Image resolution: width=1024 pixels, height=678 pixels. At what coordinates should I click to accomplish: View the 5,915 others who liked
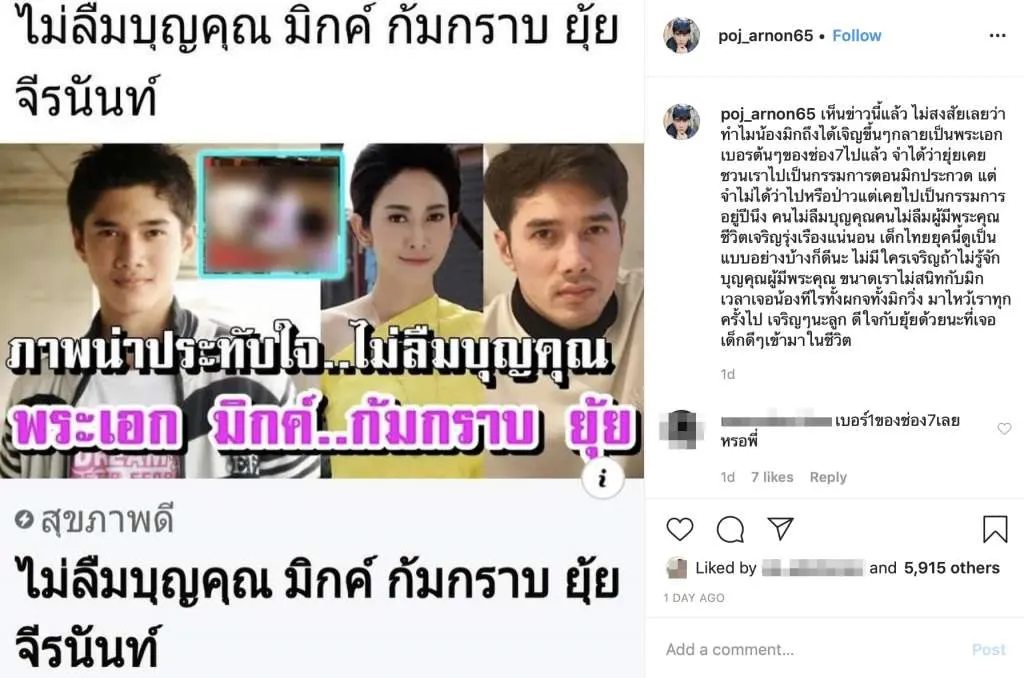coord(952,568)
